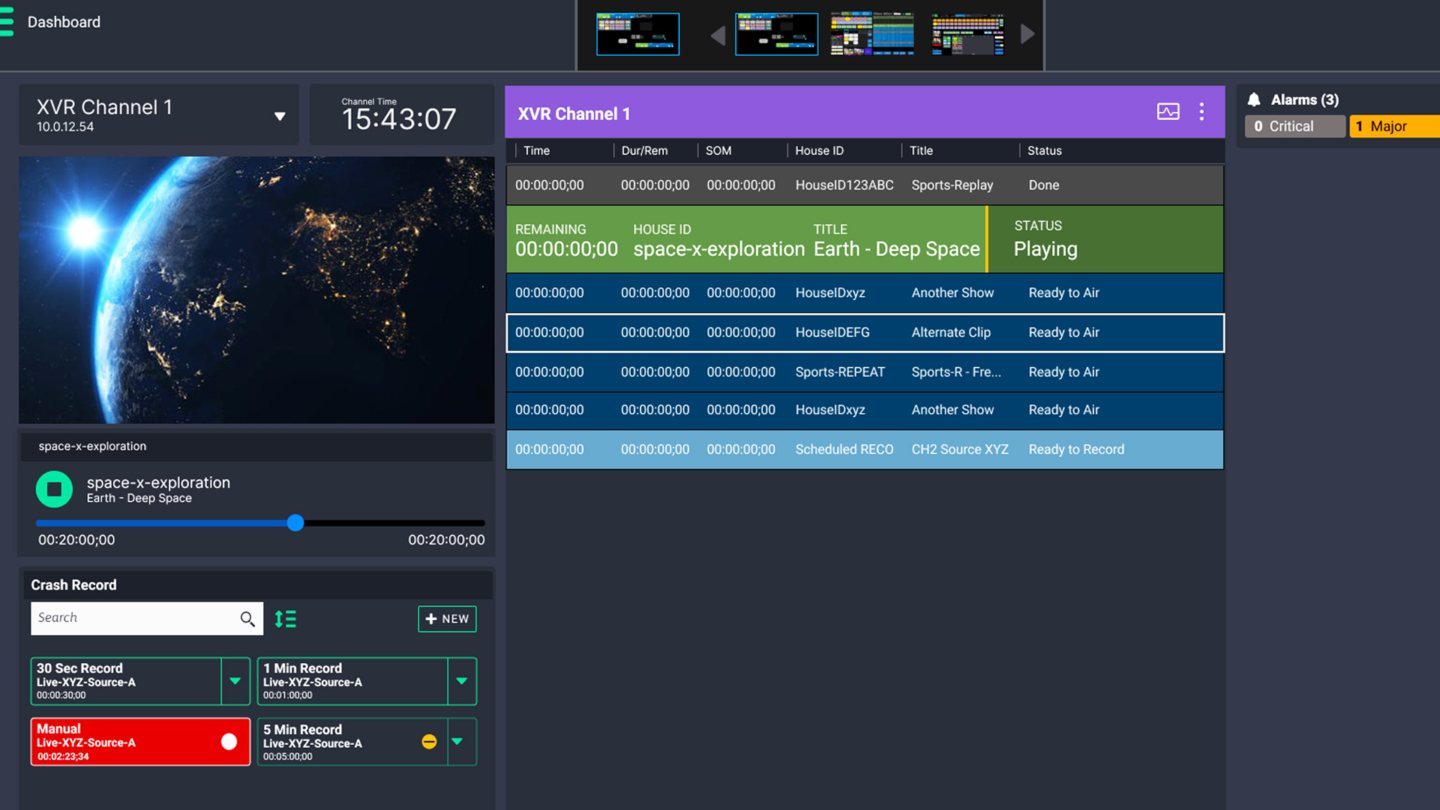Select the blue-and-yellow grid layout thumbnail
The image size is (1440, 810).
(x=872, y=34)
